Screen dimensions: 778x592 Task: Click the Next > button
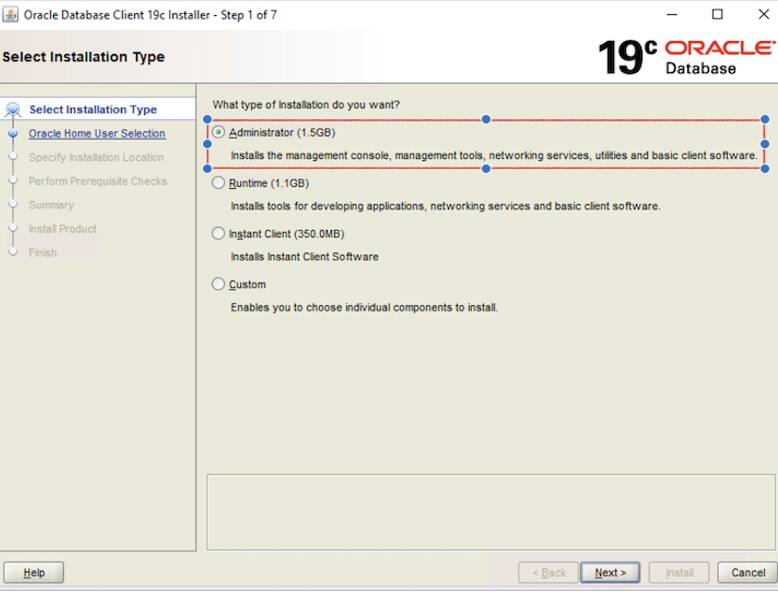click(x=610, y=573)
